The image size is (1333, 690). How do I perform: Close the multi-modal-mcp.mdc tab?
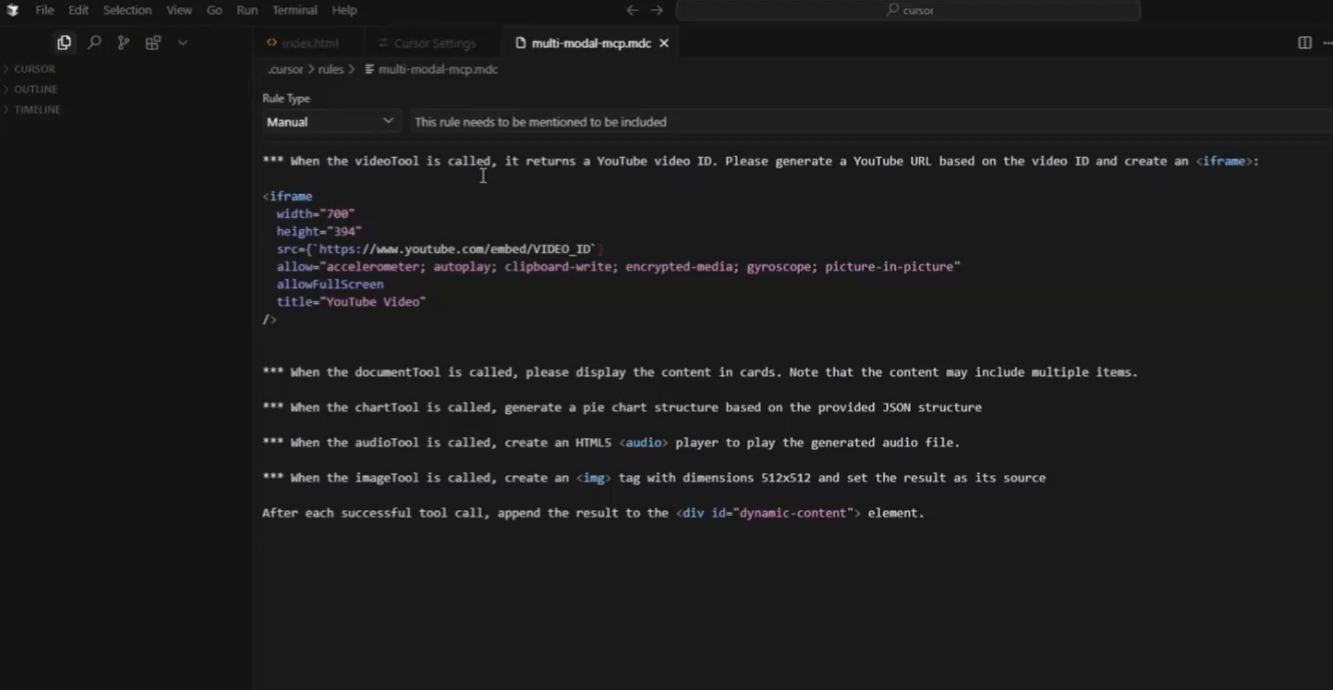664,43
